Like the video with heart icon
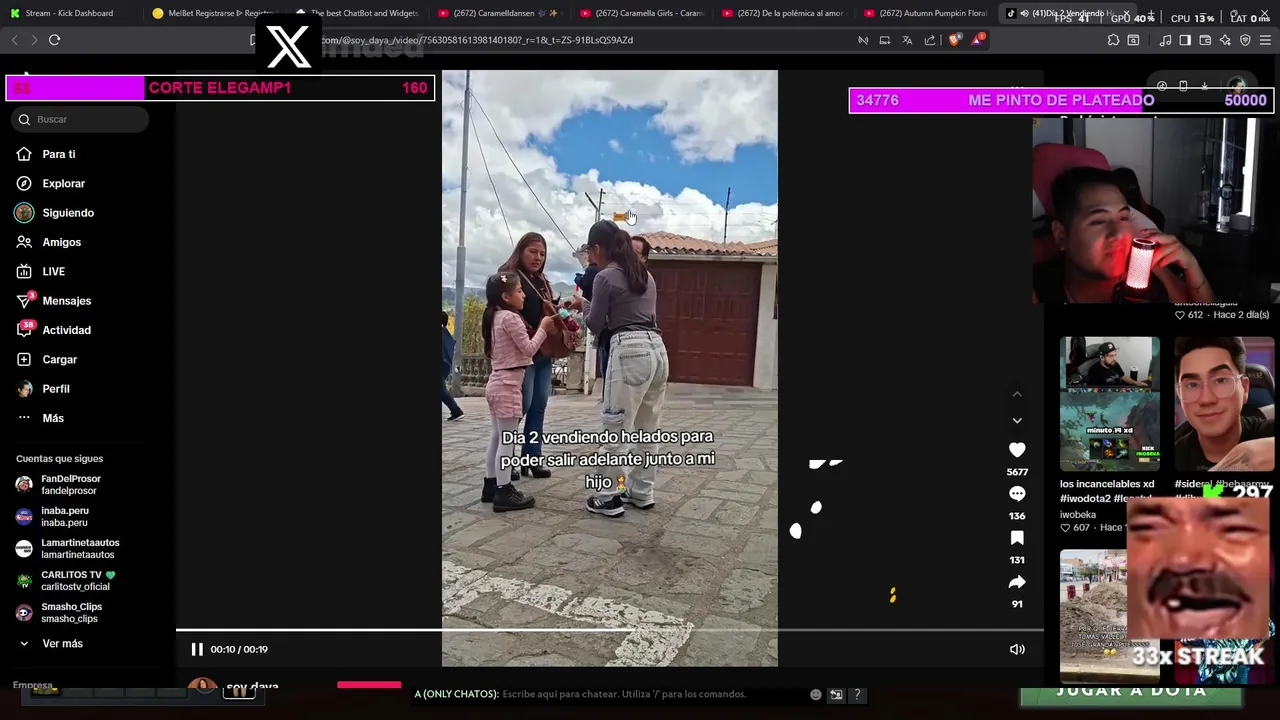Viewport: 1280px width, 720px height. pos(1017,450)
